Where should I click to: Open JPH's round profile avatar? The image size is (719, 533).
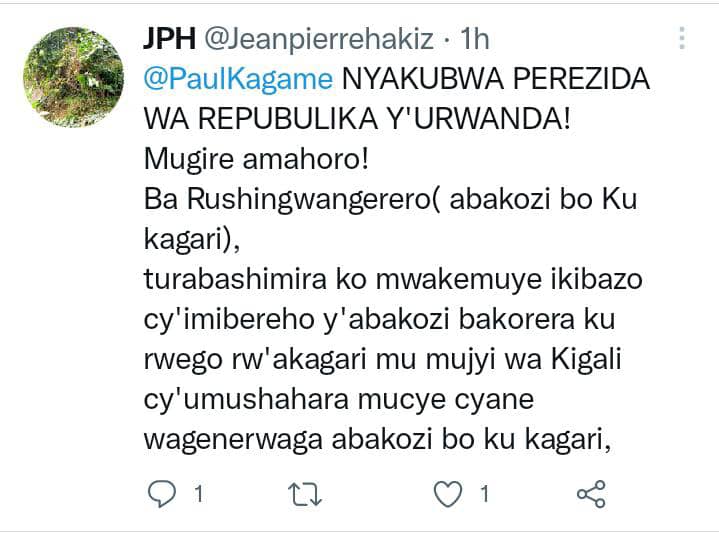pos(74,77)
